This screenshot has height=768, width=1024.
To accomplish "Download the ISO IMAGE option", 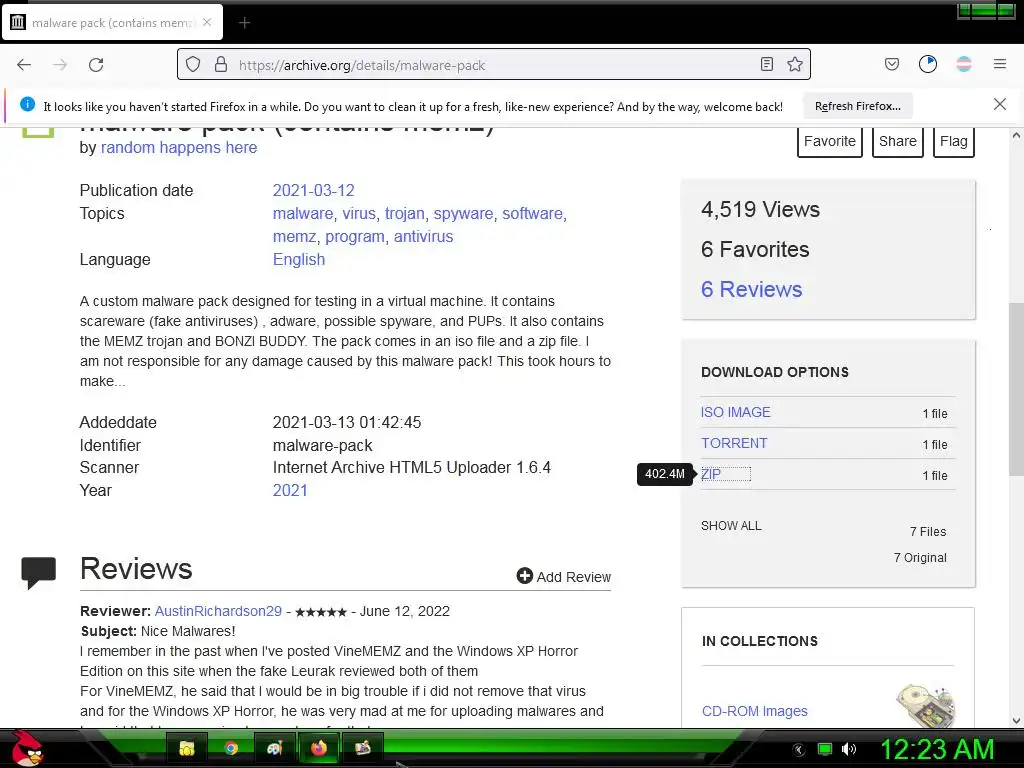I will click(735, 412).
